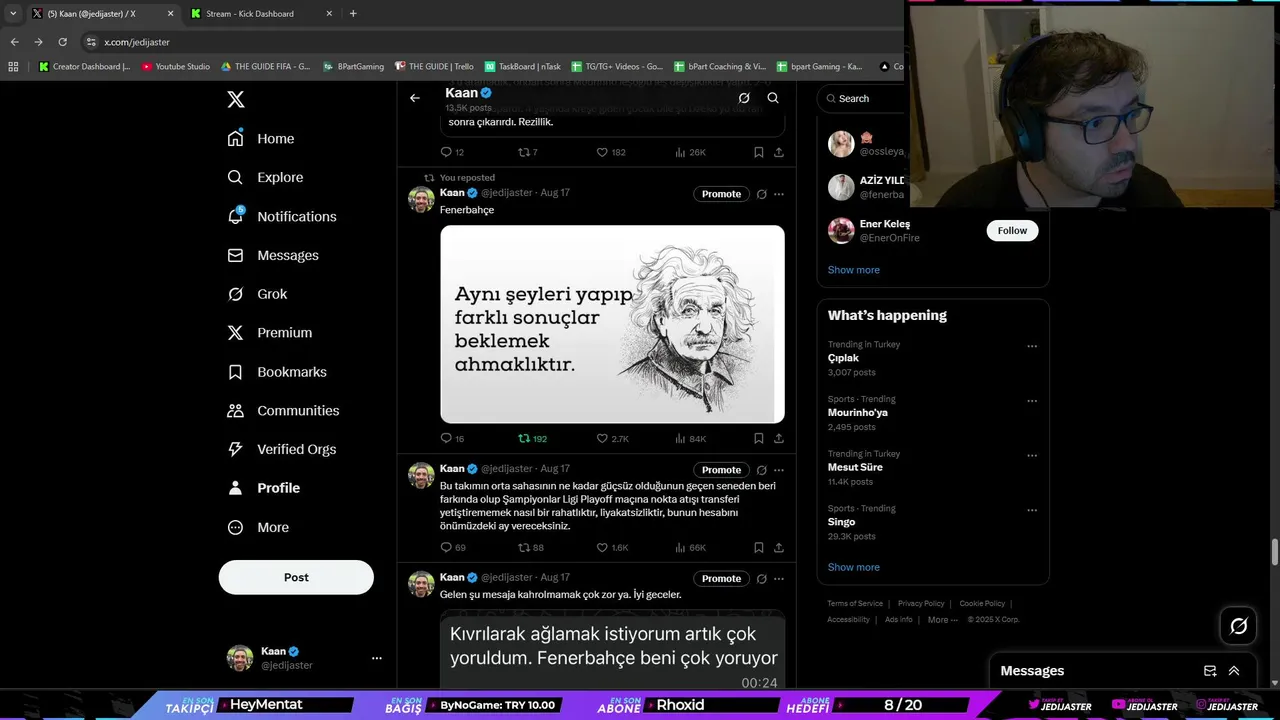This screenshot has width=1280, height=720.
Task: Open a new browser tab
Action: click(x=353, y=14)
